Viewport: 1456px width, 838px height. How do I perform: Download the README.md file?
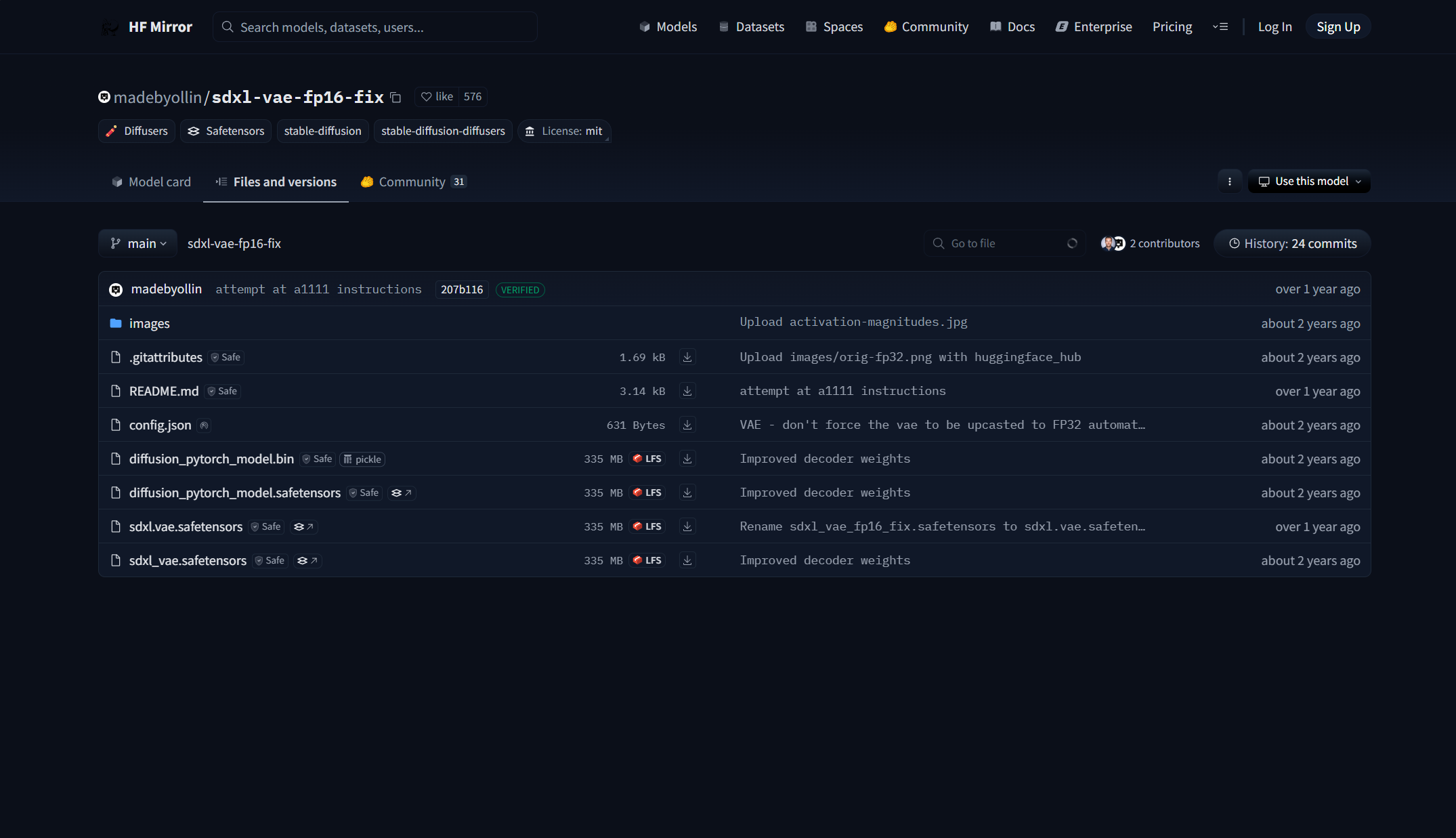[x=687, y=391]
